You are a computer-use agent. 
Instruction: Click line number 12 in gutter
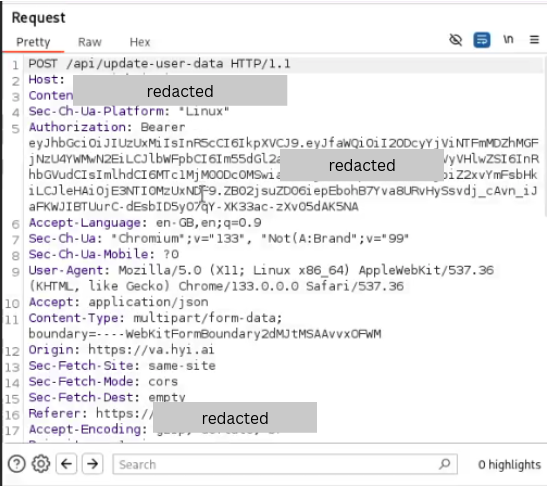12,351
